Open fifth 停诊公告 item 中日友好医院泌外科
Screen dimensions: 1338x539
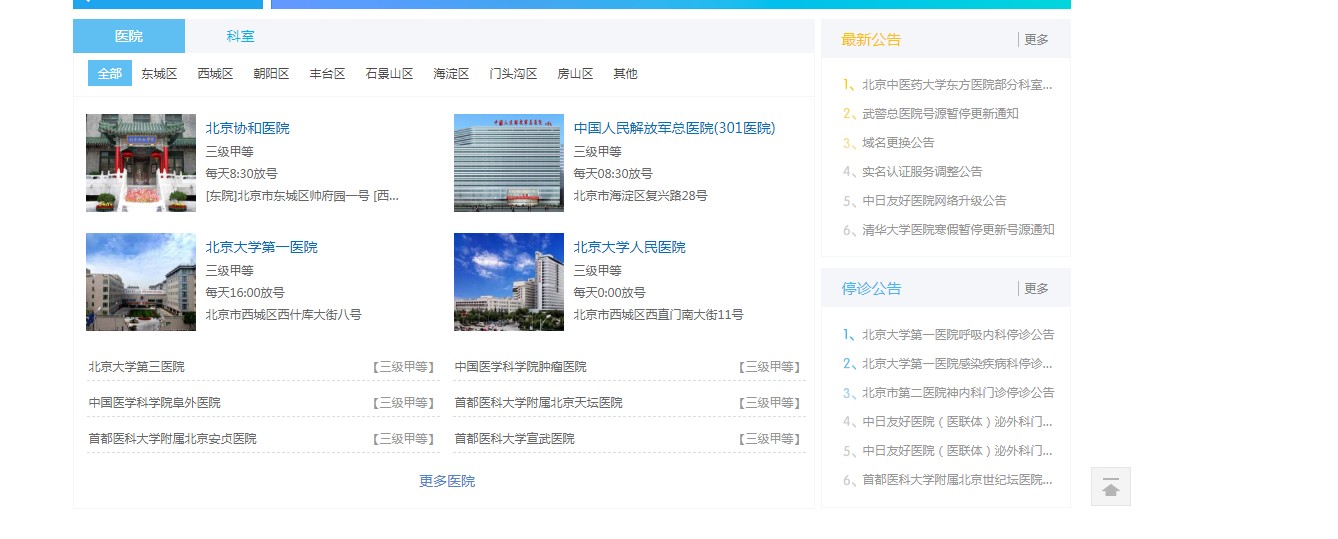[957, 451]
